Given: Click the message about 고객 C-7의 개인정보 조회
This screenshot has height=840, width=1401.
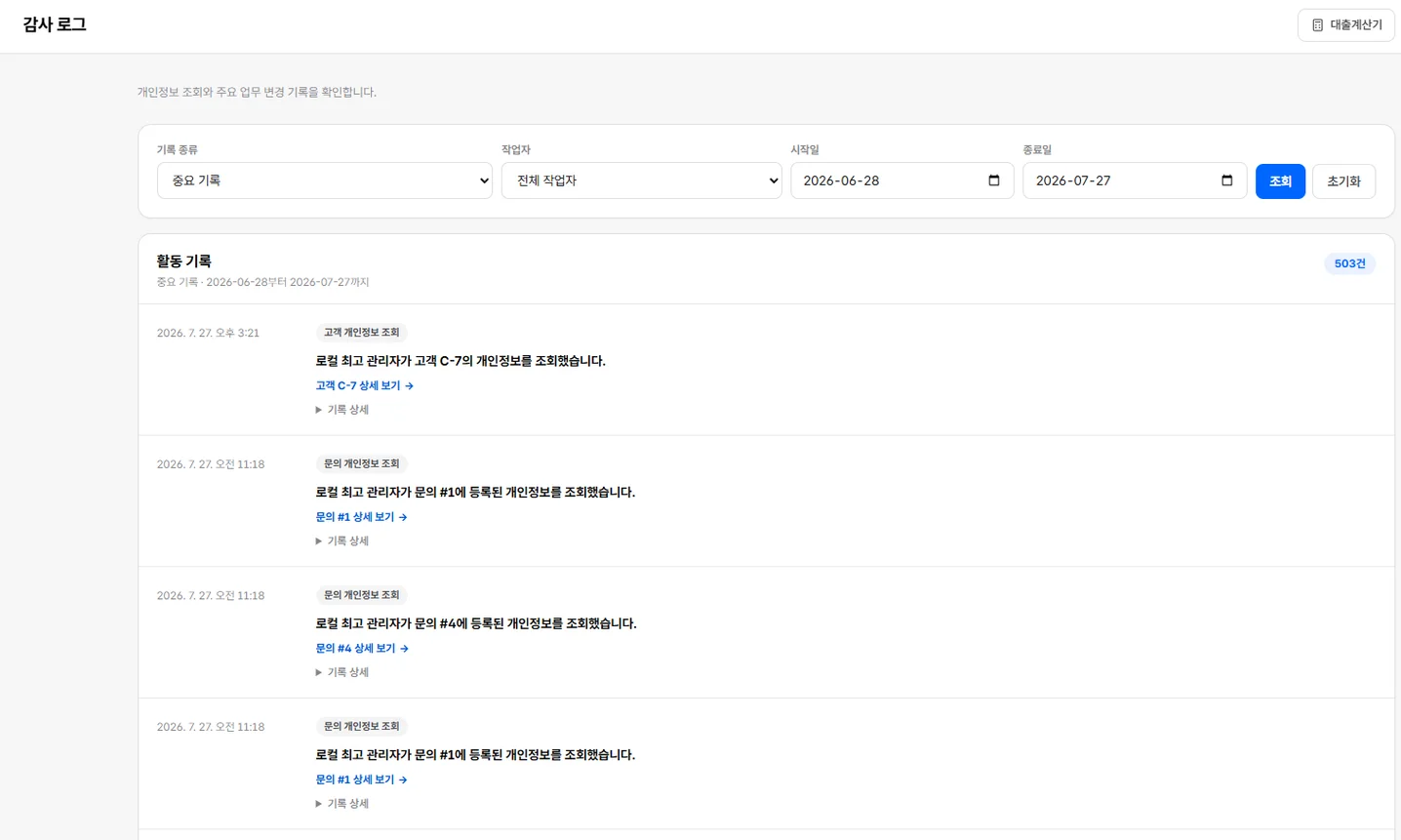Looking at the screenshot, I should (460, 361).
